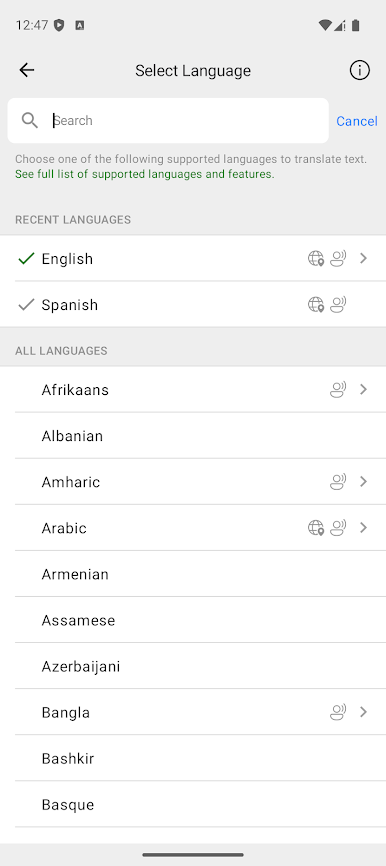Toggle the gray checkmark next to Spanish
The image size is (386, 866).
click(x=26, y=304)
